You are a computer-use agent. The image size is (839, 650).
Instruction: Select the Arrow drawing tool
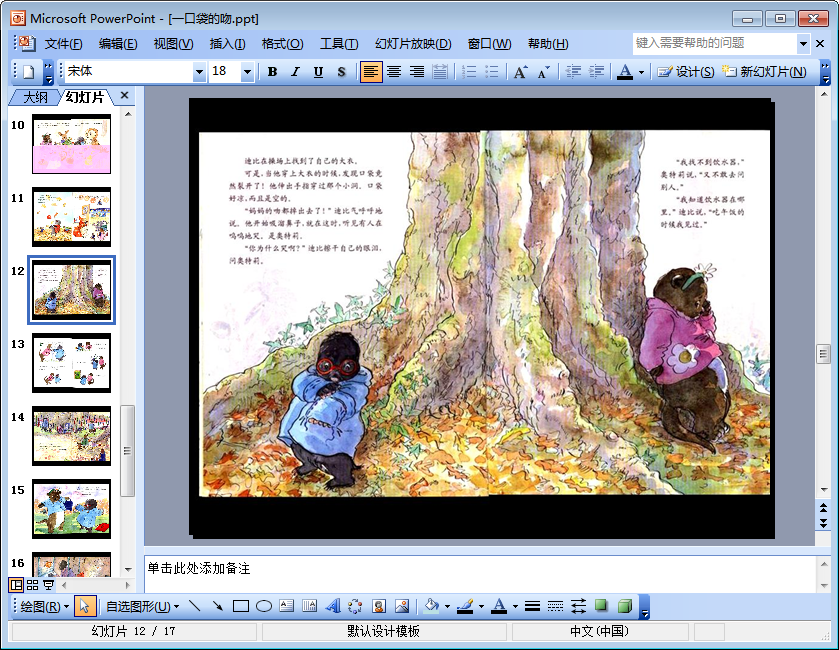coord(218,606)
